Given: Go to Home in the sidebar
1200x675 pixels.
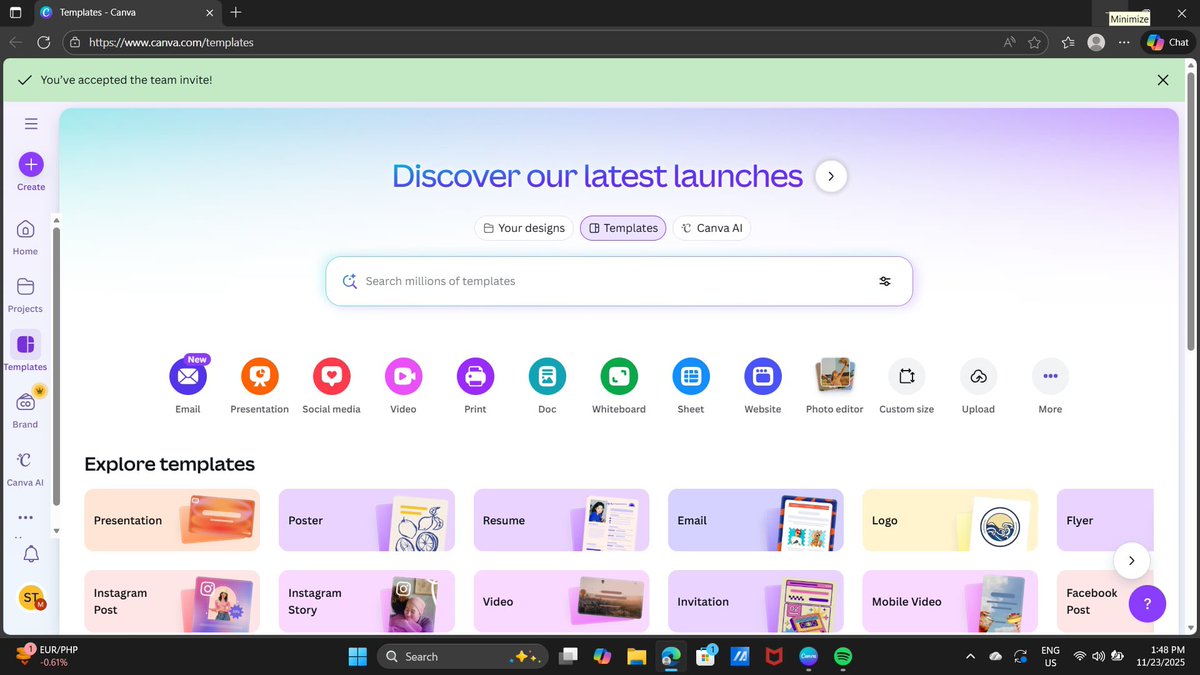Looking at the screenshot, I should [x=25, y=238].
